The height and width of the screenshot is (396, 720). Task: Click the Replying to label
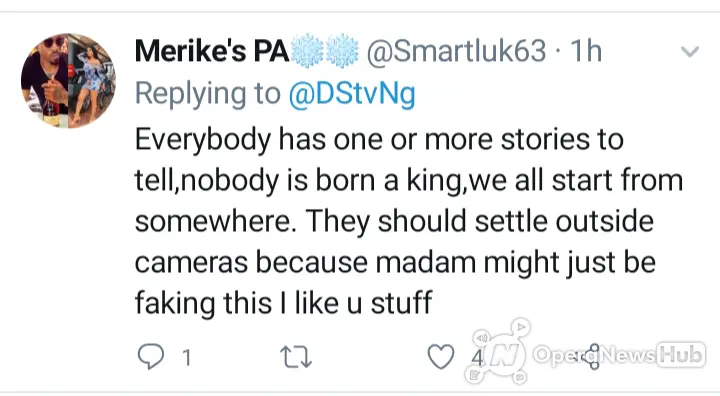pyautogui.click(x=208, y=94)
